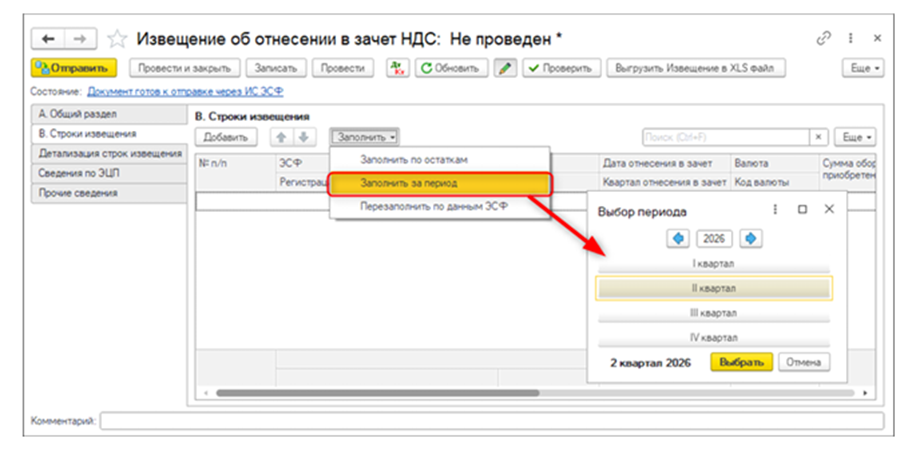Open the Дт/Кт postings icon
The height and width of the screenshot is (458, 916).
pyautogui.click(x=400, y=68)
